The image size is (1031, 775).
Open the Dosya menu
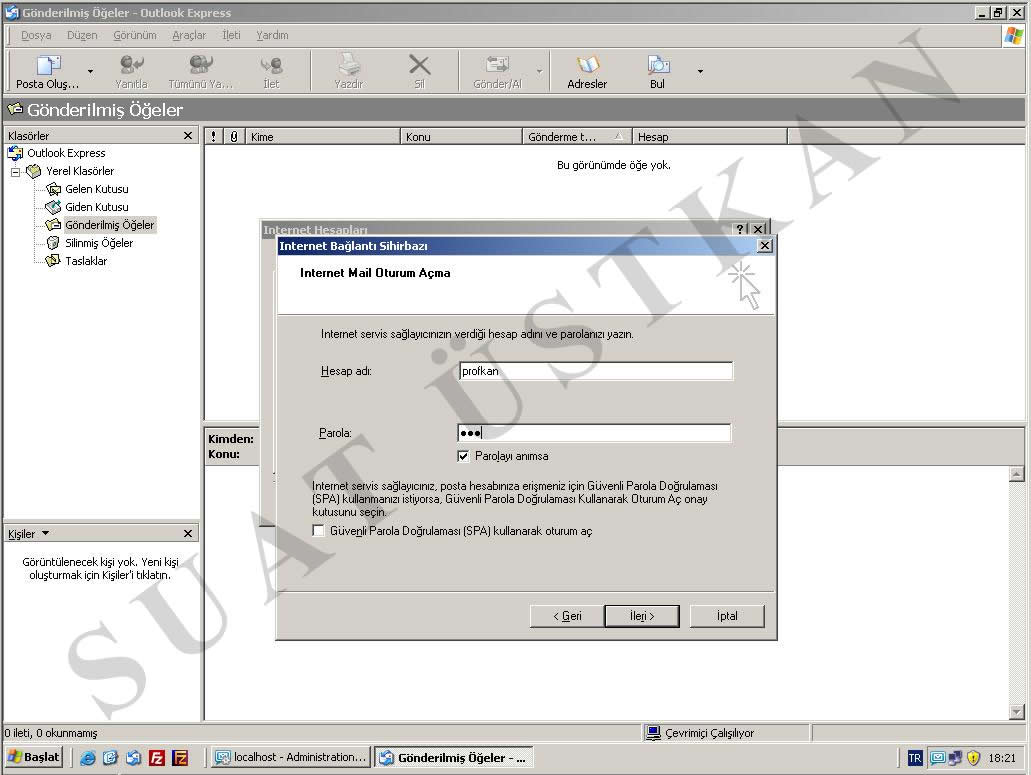(x=36, y=35)
